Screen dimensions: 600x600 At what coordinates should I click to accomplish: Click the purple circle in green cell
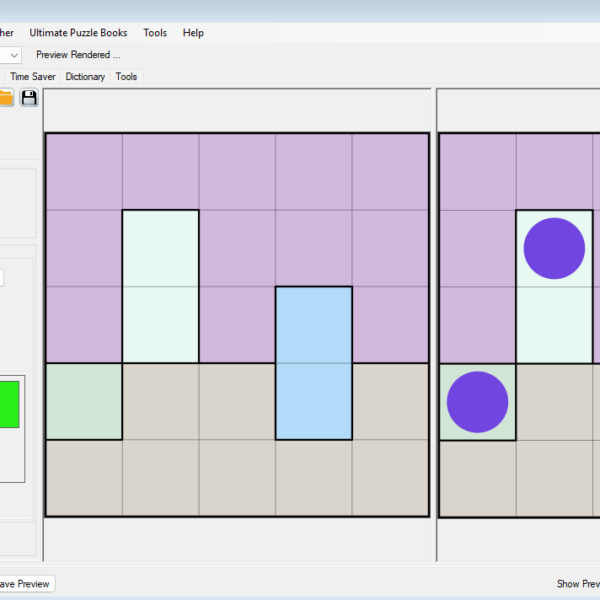pos(477,402)
